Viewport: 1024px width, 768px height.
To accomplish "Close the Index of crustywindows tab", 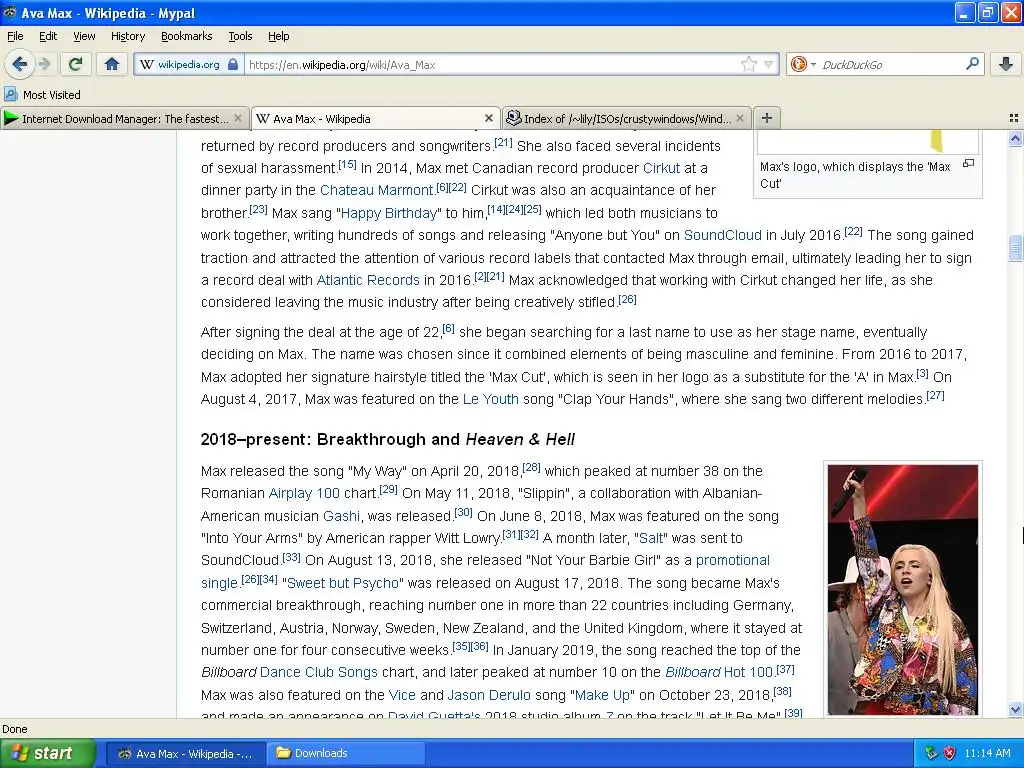I will tap(739, 118).
